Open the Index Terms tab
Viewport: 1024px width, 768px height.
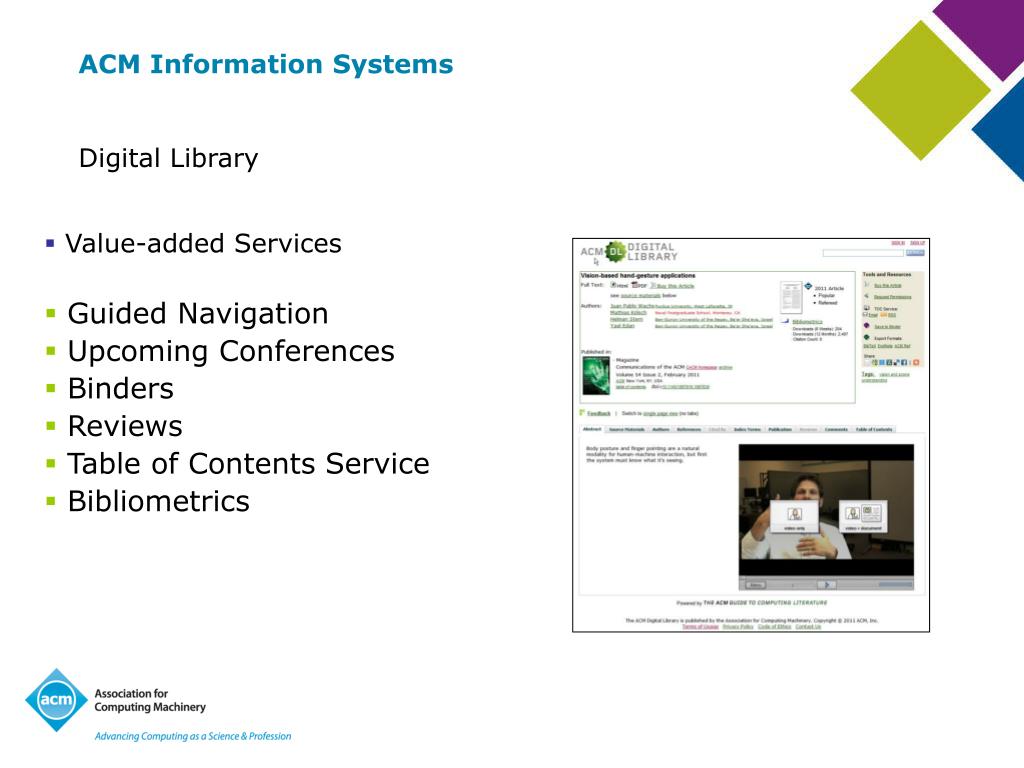click(747, 429)
